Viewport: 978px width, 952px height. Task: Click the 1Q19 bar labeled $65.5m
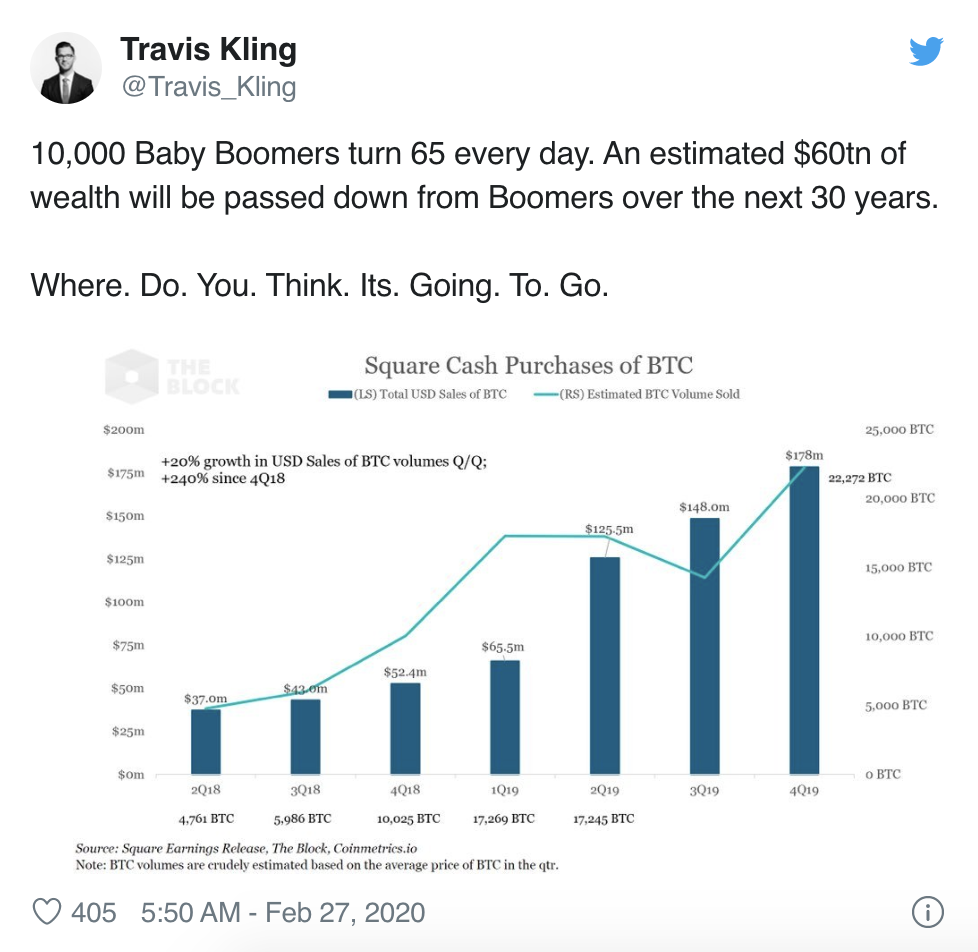tap(505, 717)
